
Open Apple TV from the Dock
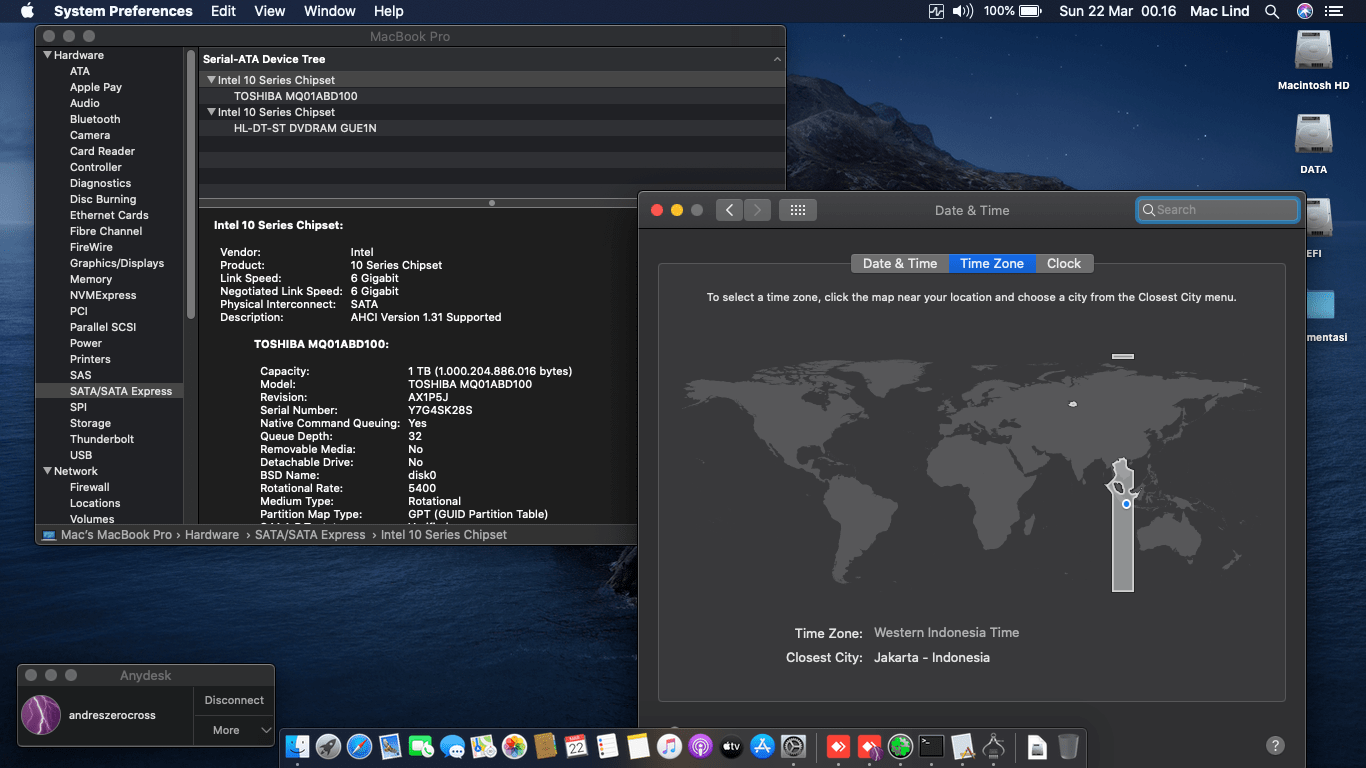click(731, 746)
